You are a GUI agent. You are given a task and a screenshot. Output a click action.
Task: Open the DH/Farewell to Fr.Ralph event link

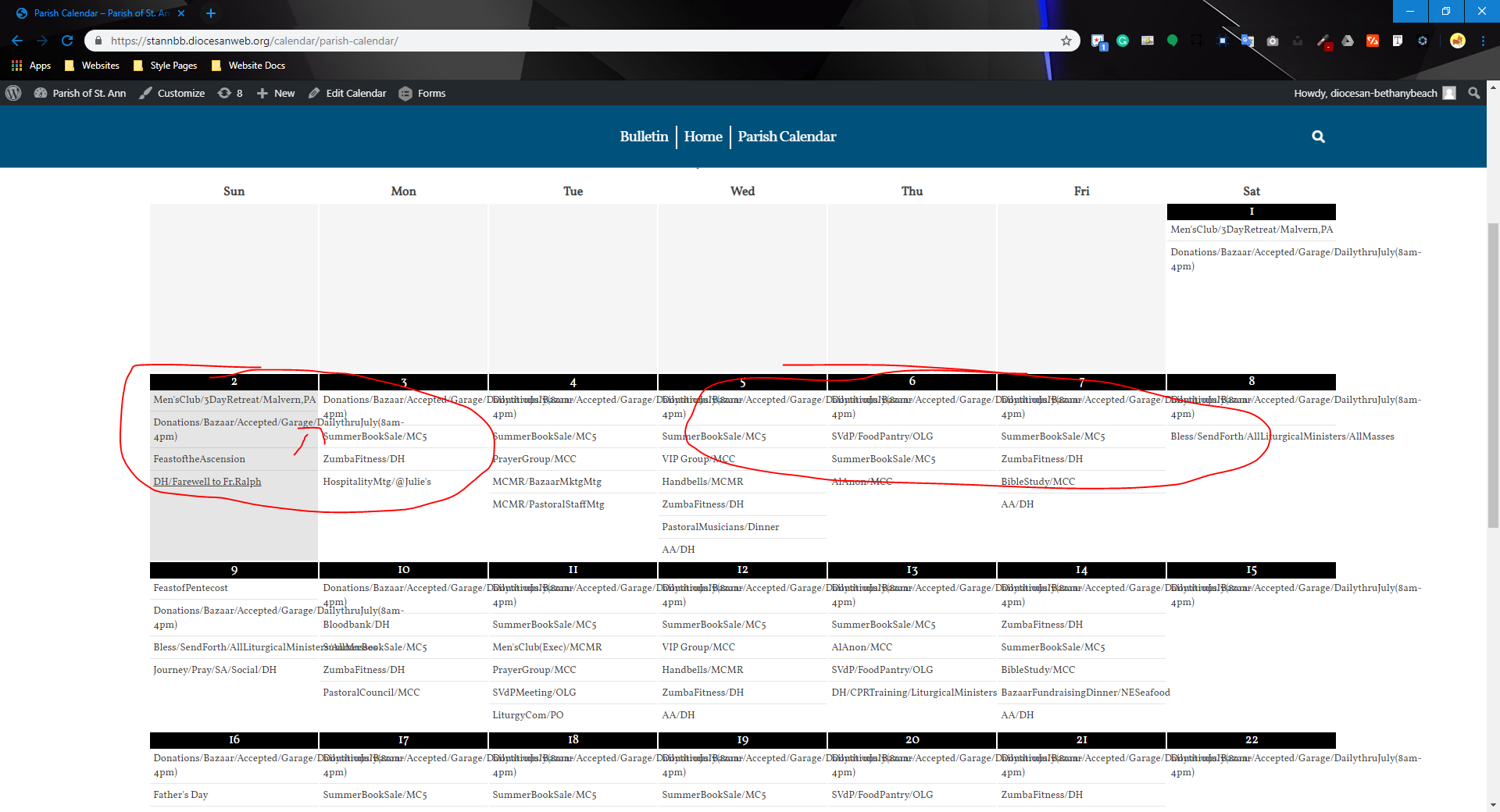pos(207,482)
